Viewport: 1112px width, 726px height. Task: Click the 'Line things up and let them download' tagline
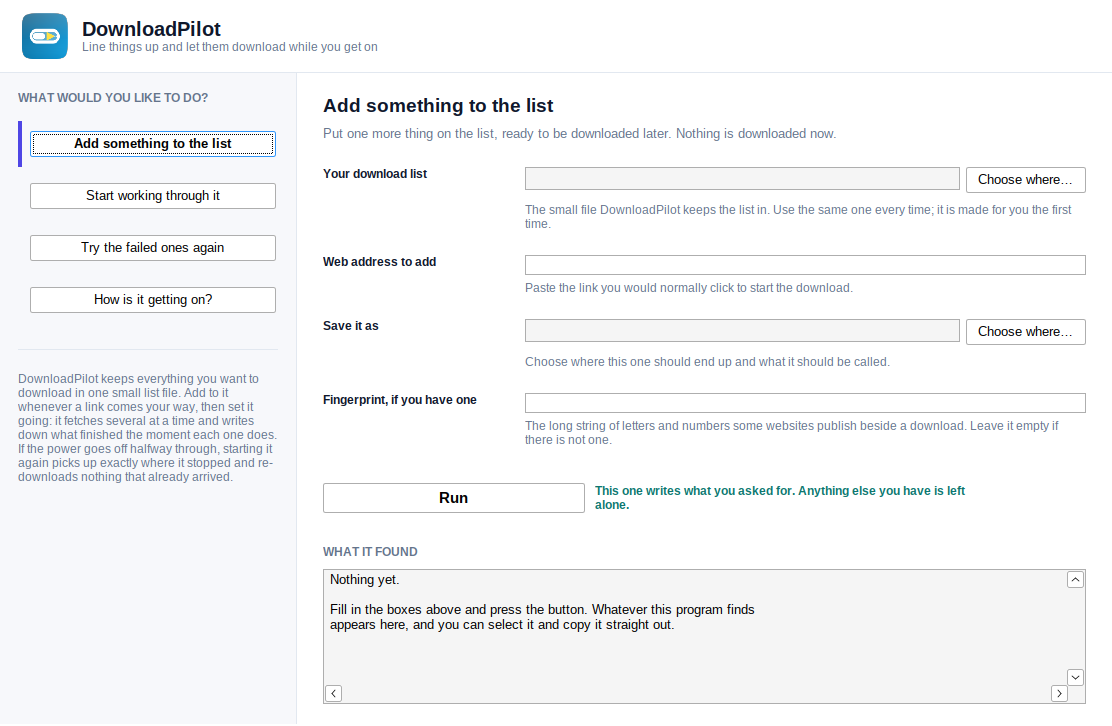point(230,47)
